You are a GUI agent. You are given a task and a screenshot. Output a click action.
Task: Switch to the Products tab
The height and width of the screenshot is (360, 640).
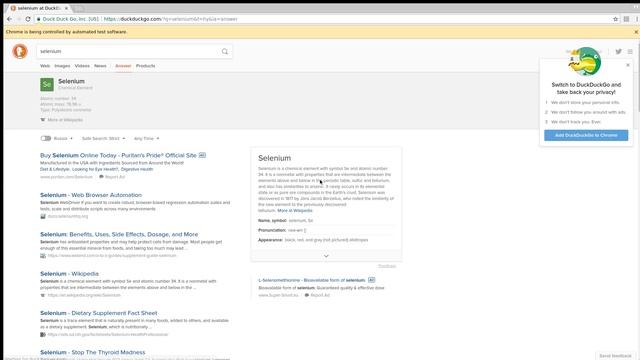point(145,66)
